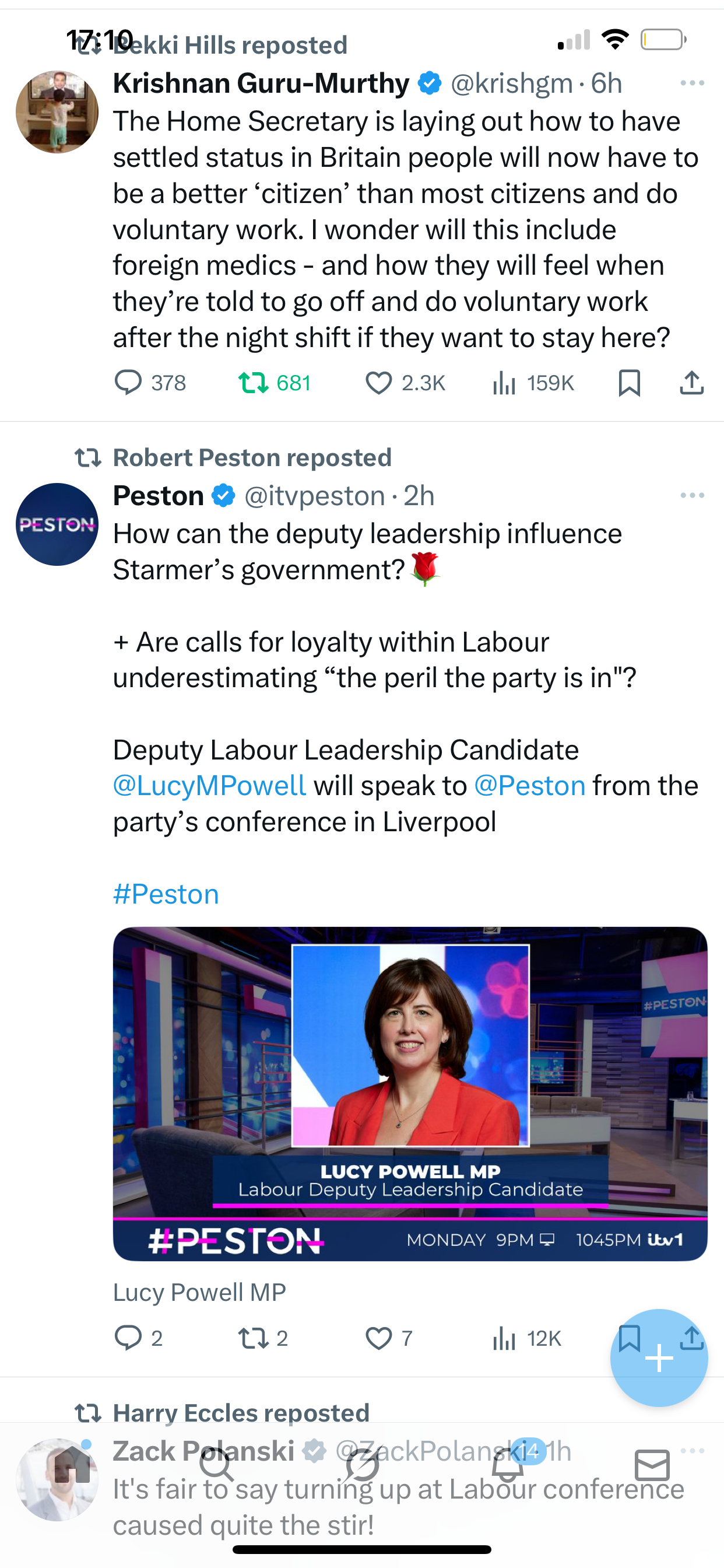
Task: Open the #Peston hashtag link
Action: coord(166,894)
